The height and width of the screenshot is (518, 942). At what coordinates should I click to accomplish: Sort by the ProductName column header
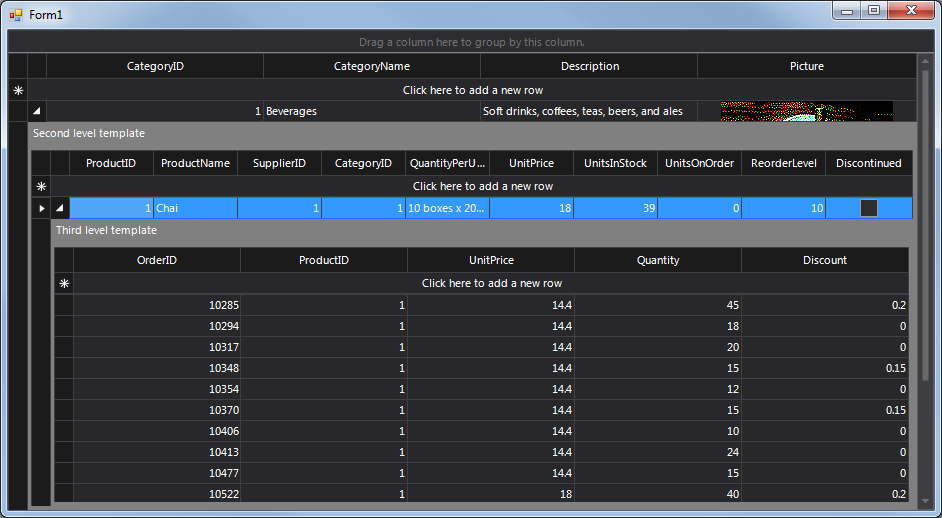click(195, 163)
